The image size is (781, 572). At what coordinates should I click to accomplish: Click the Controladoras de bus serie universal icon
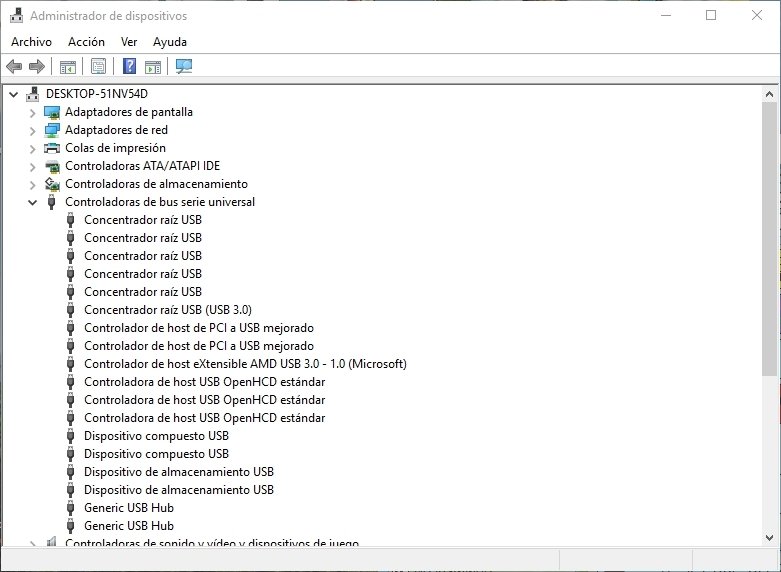[x=51, y=202]
